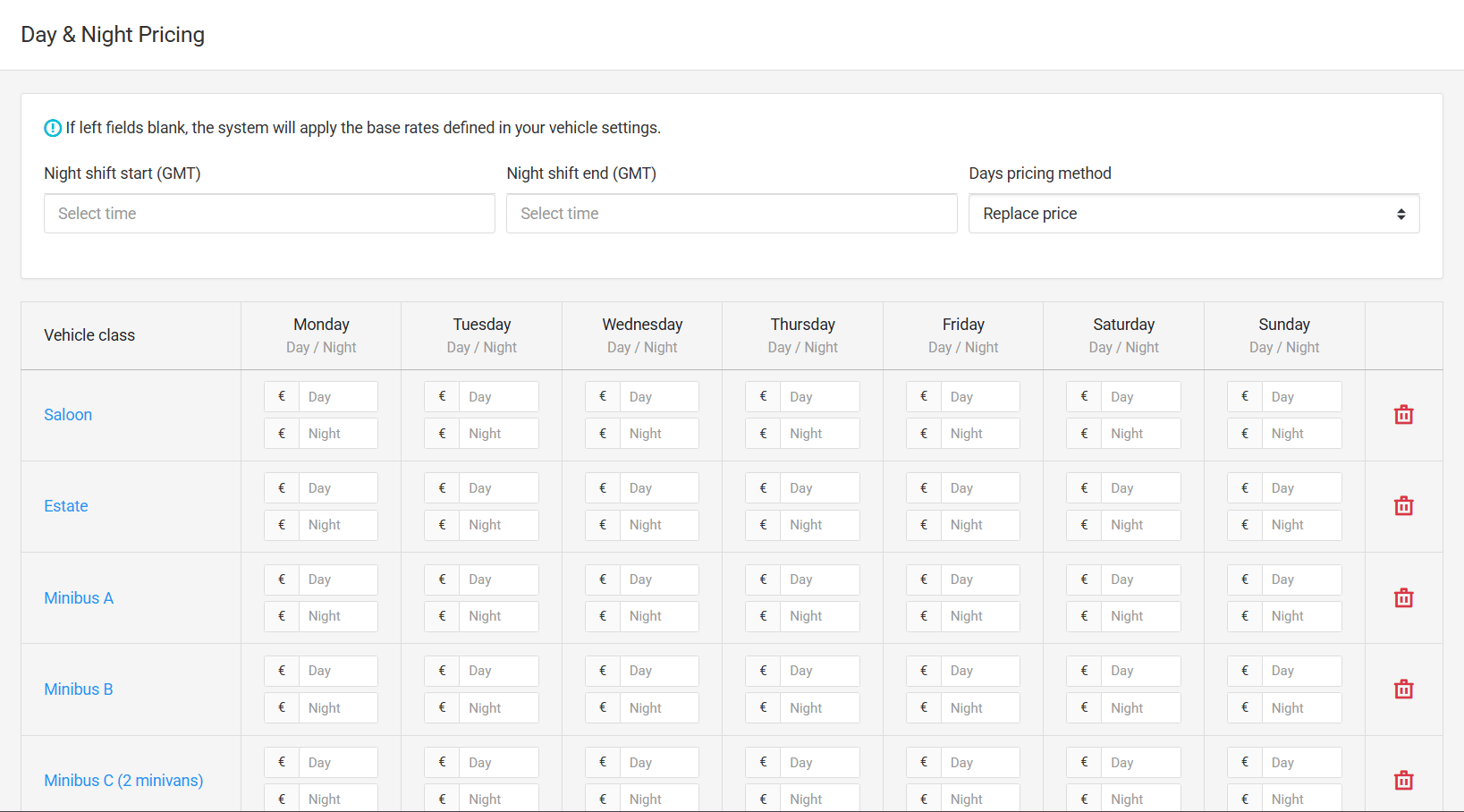Remove the Minibus B row
This screenshot has height=812, width=1464.
pos(1403,689)
